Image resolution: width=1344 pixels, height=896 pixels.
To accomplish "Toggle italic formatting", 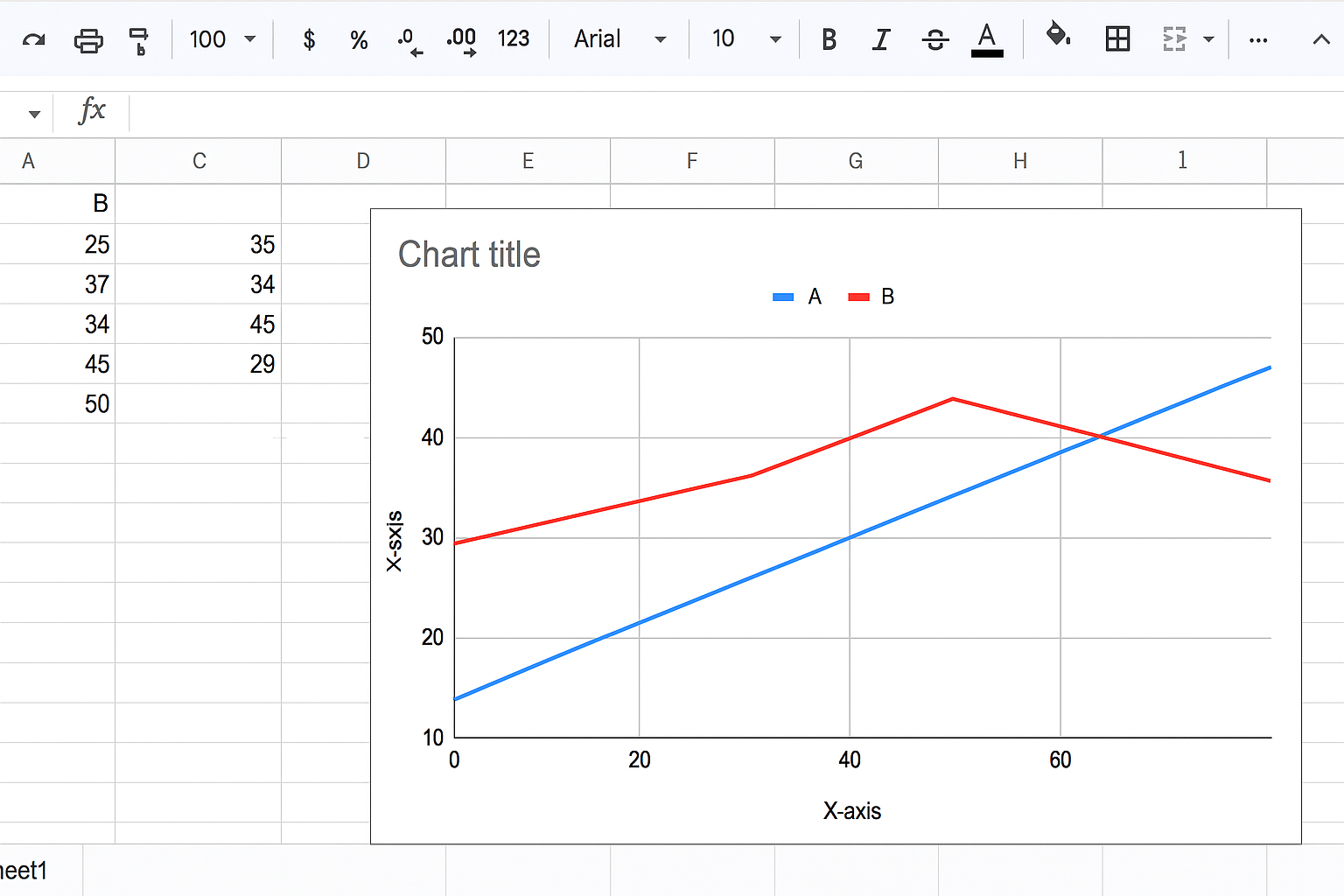I will click(x=881, y=39).
